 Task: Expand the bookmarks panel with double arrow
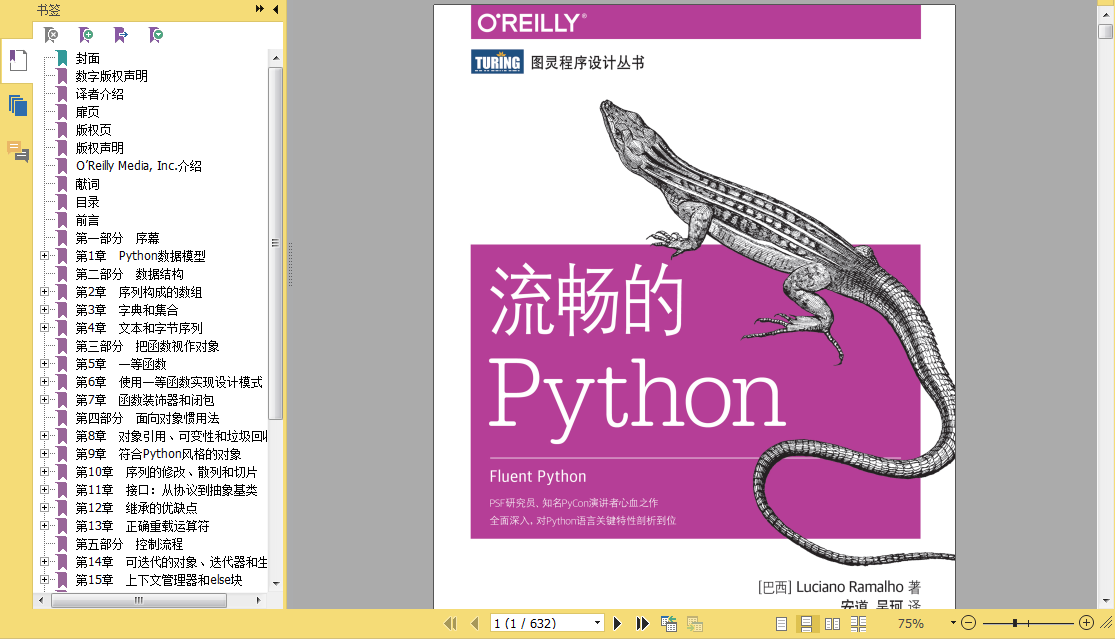tap(260, 9)
